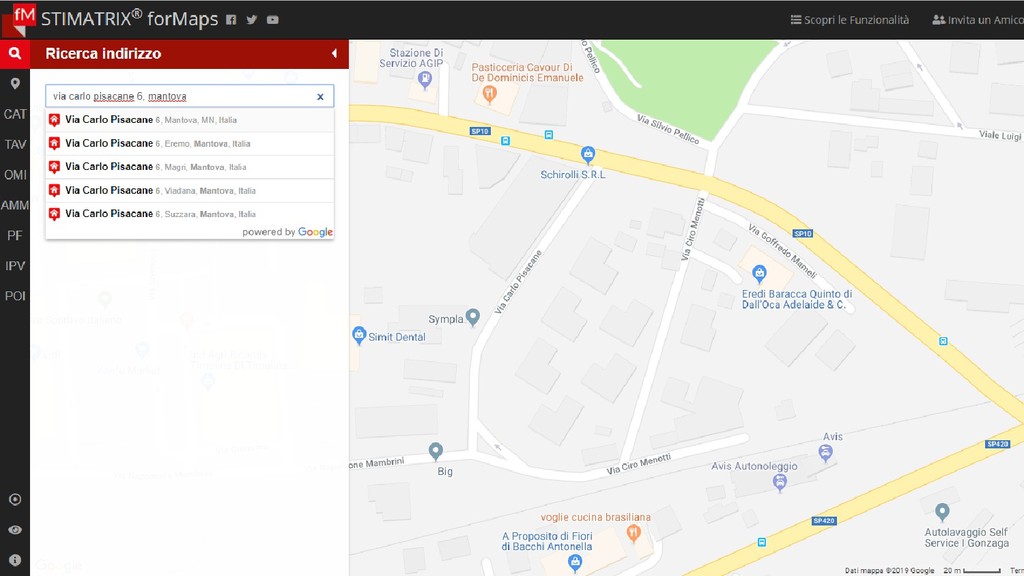Click the Avis Autonoleggio marker

(779, 483)
